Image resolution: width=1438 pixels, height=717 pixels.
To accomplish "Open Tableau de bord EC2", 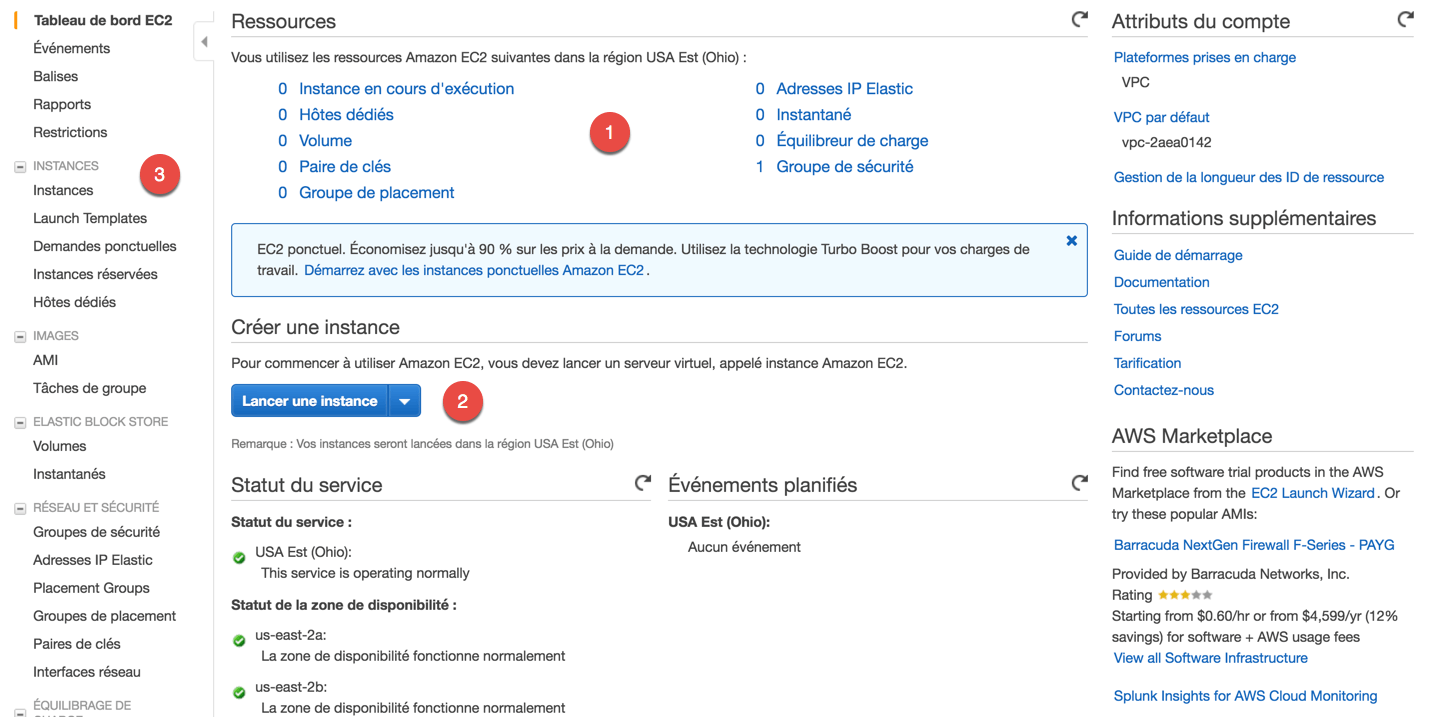I will pos(102,19).
